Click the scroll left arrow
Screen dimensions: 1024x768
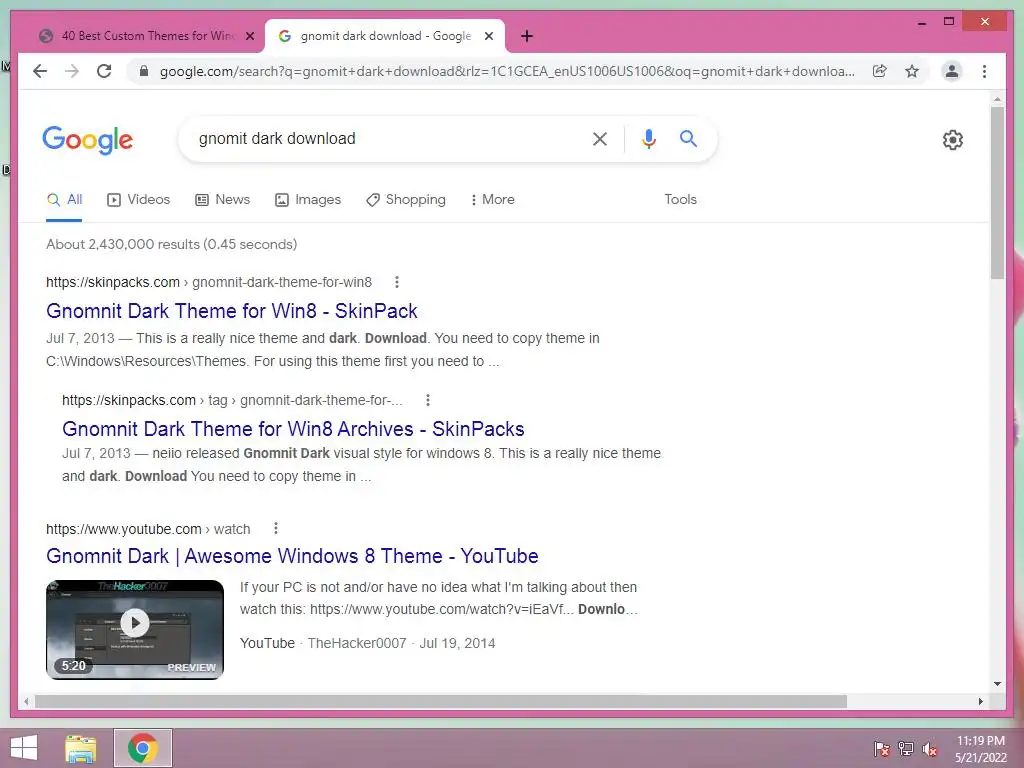tap(26, 701)
